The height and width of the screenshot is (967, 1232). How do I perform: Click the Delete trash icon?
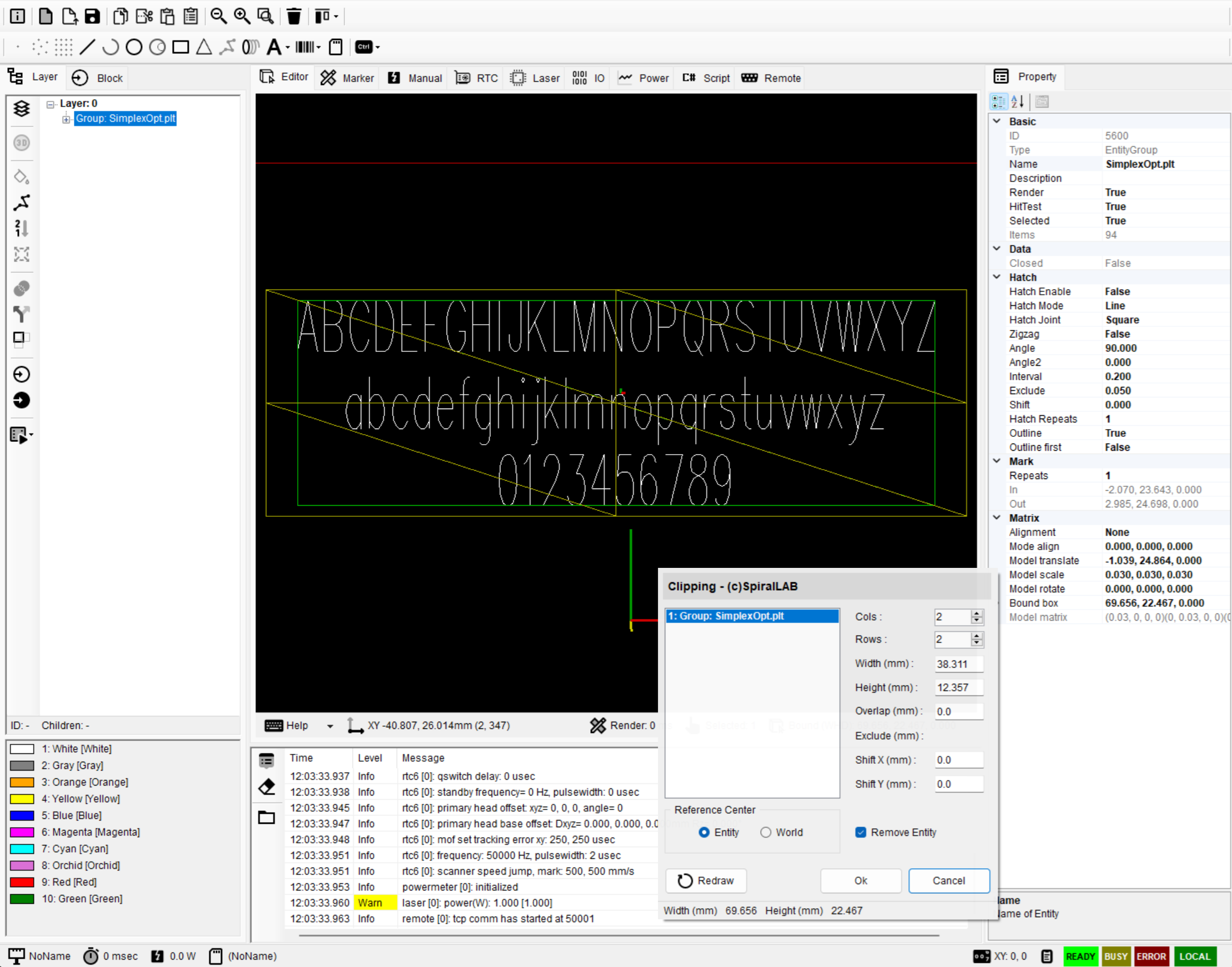click(x=294, y=16)
